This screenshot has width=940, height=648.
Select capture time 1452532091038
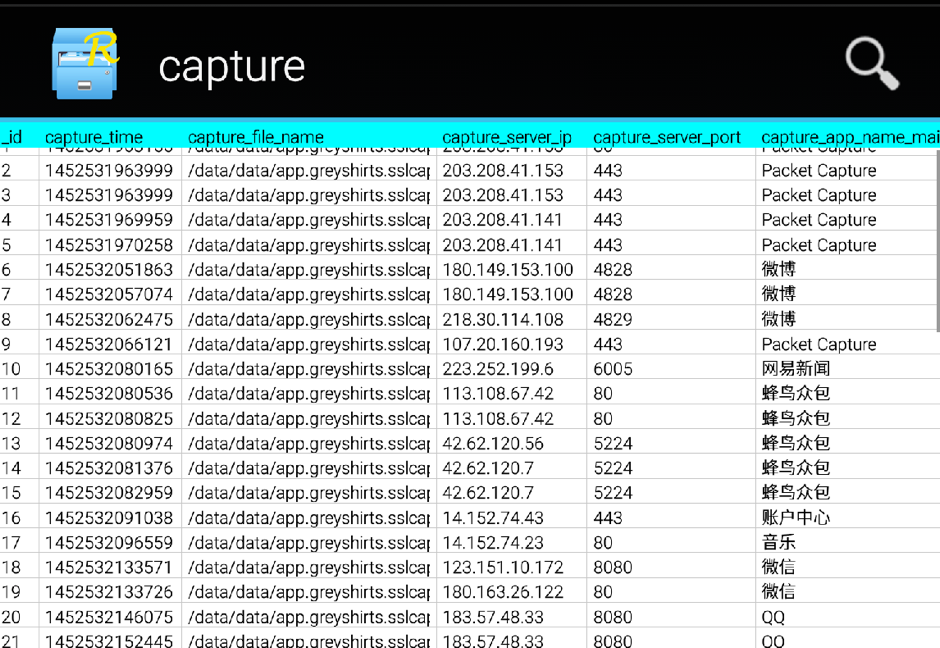tap(109, 517)
